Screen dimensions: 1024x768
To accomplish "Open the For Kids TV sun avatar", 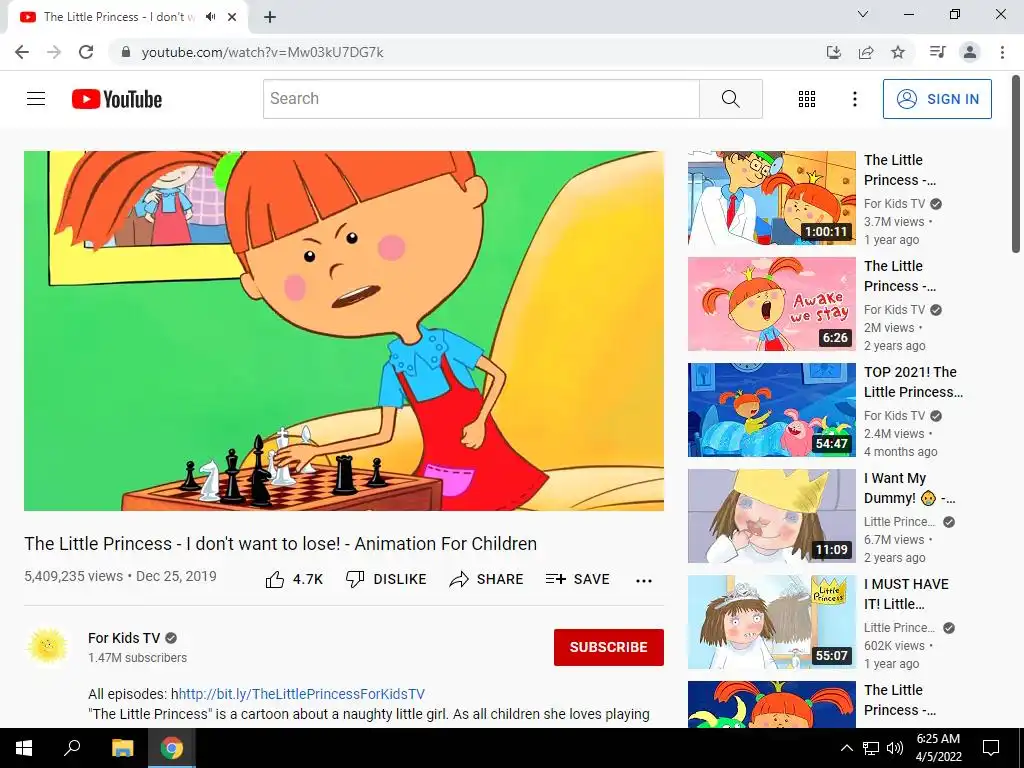I will (x=47, y=647).
